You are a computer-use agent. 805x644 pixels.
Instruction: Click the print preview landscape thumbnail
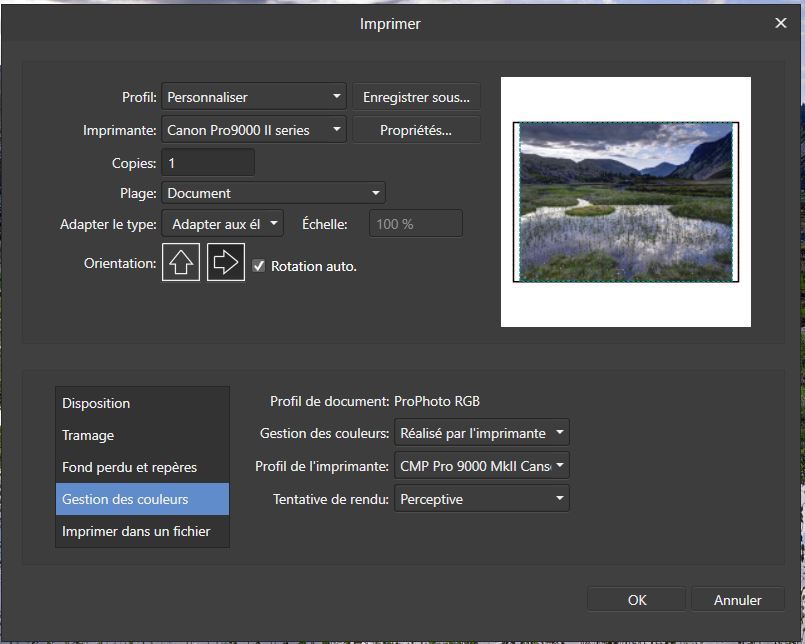coord(626,202)
